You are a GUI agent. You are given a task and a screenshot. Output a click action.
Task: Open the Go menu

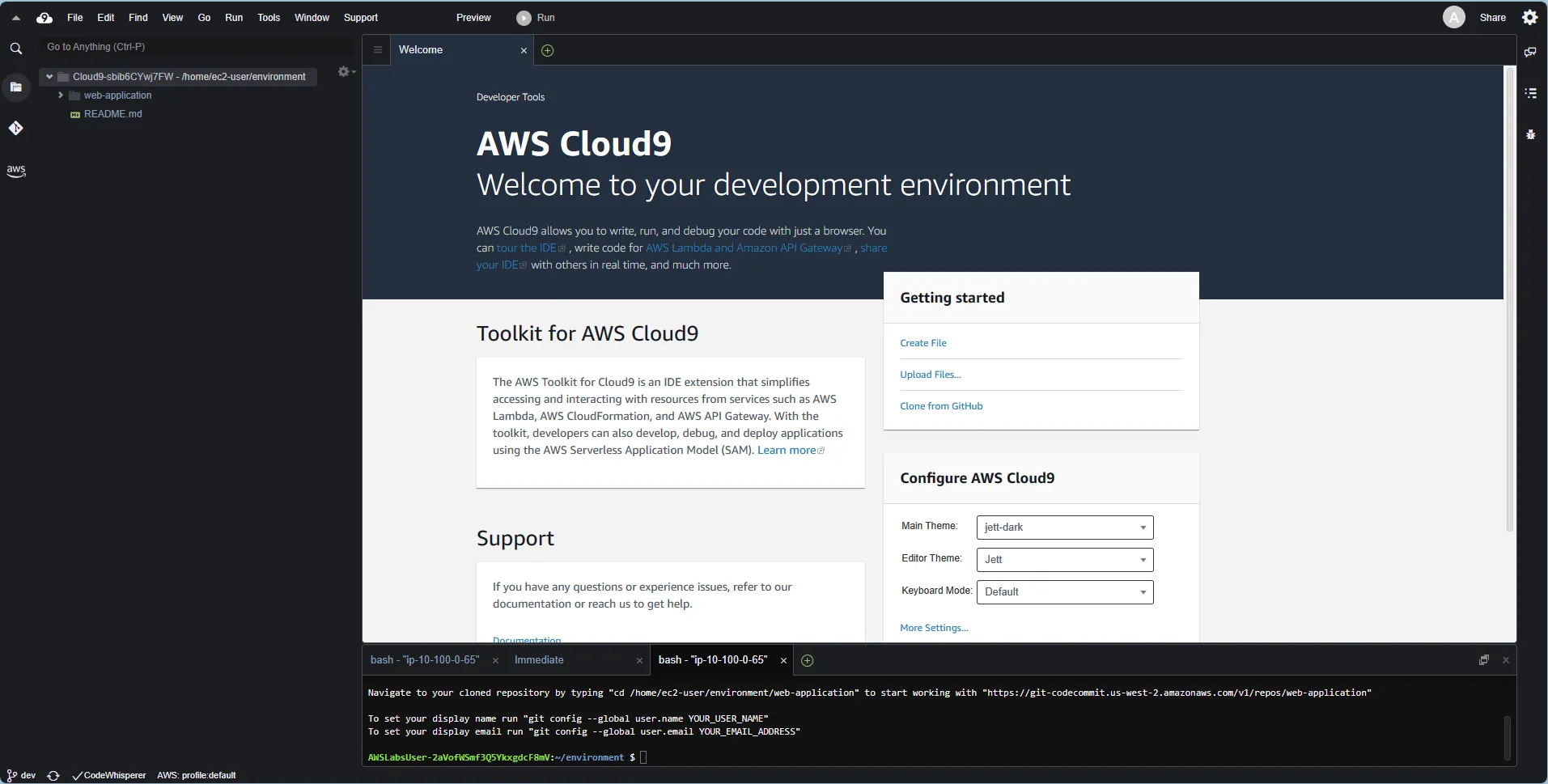tap(204, 18)
